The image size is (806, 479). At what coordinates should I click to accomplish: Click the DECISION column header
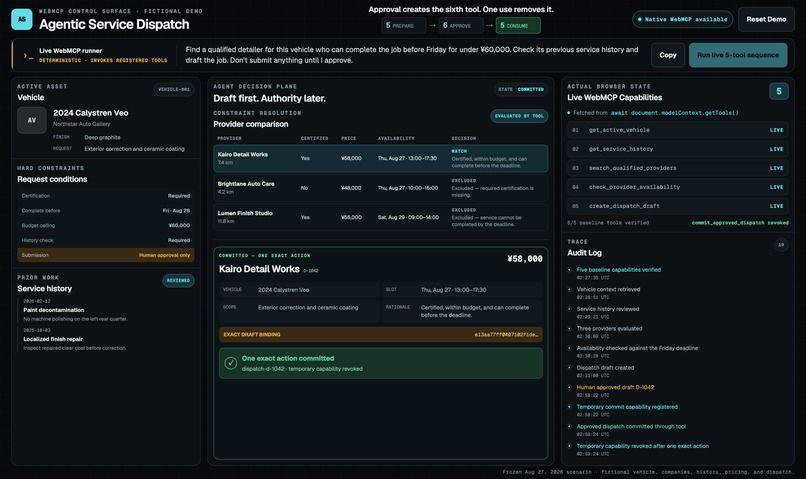[x=464, y=138]
